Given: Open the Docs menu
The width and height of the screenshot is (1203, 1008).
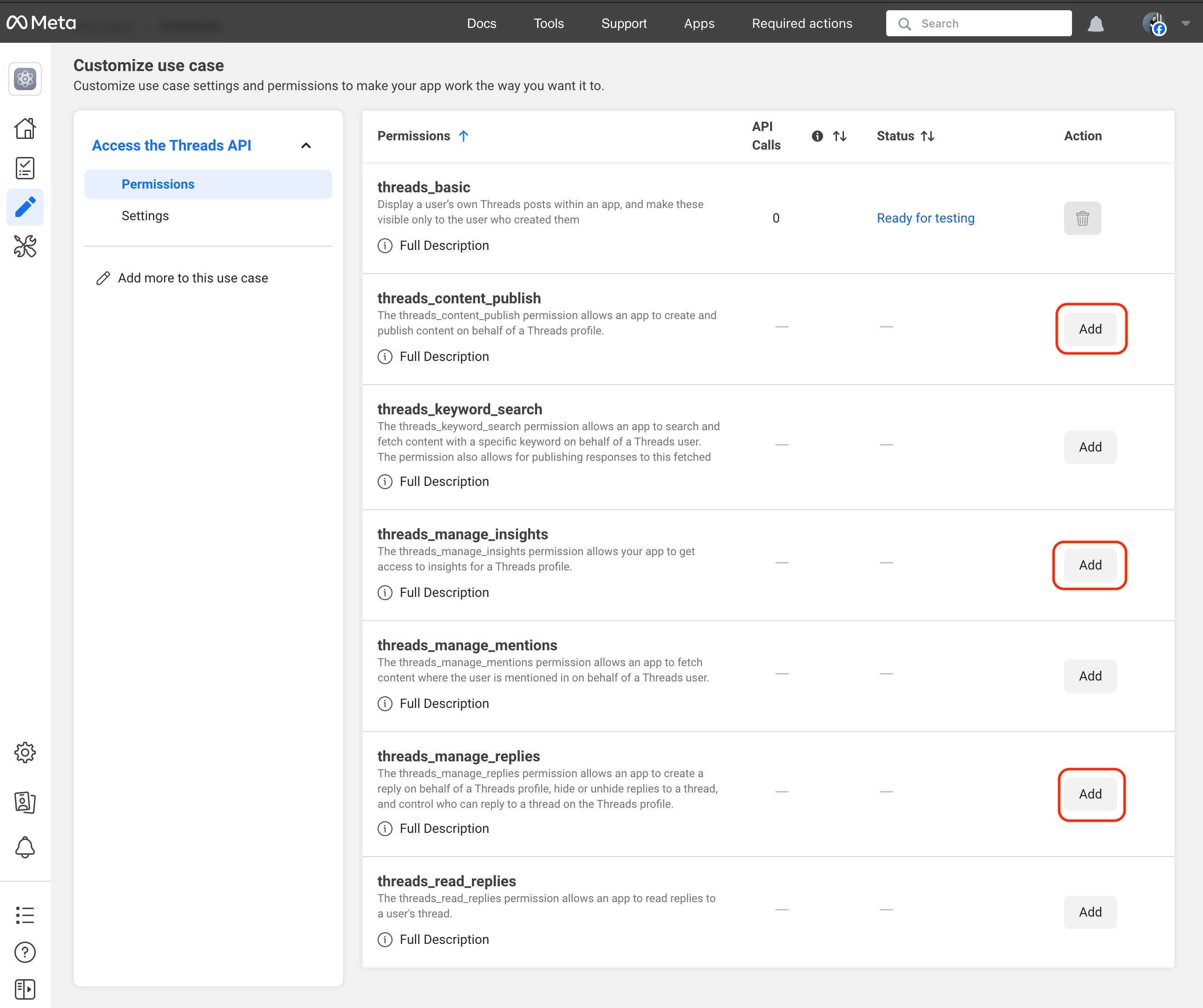Looking at the screenshot, I should pos(482,24).
